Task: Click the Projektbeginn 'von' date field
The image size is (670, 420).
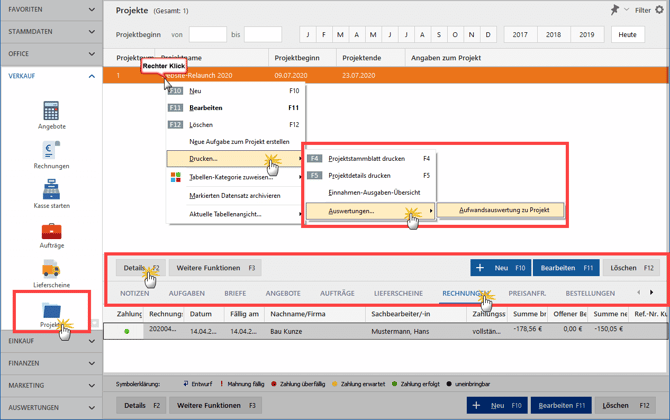Action: (207, 35)
